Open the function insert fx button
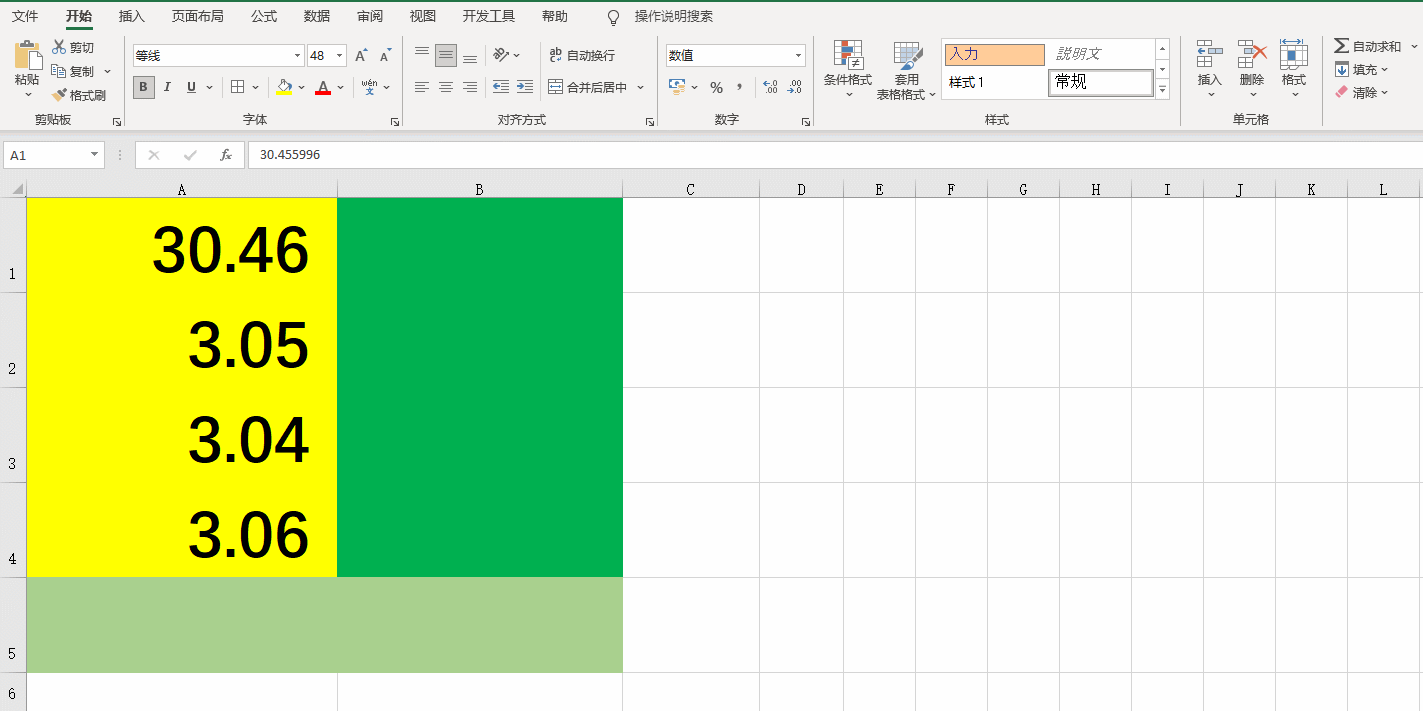The width and height of the screenshot is (1423, 711). (x=226, y=155)
